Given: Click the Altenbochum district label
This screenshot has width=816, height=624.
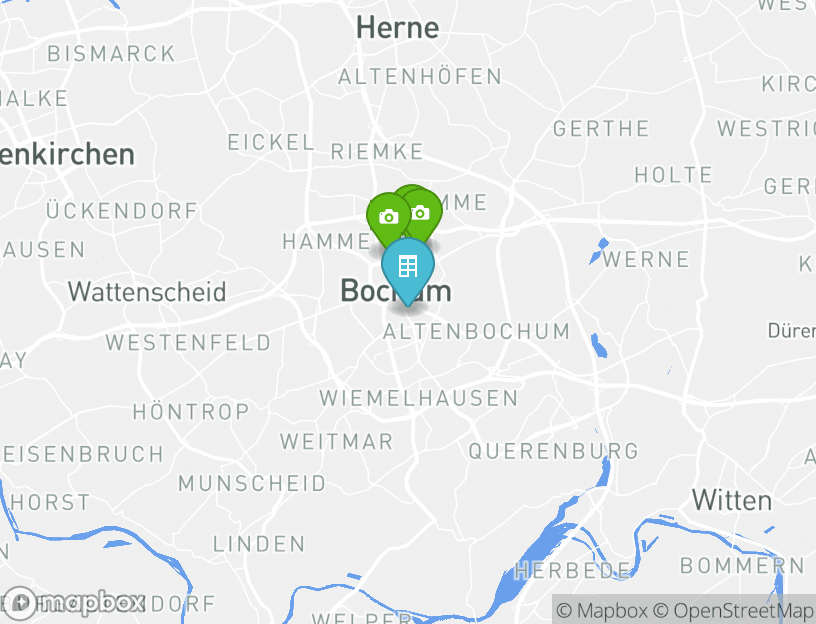Looking at the screenshot, I should [x=476, y=332].
